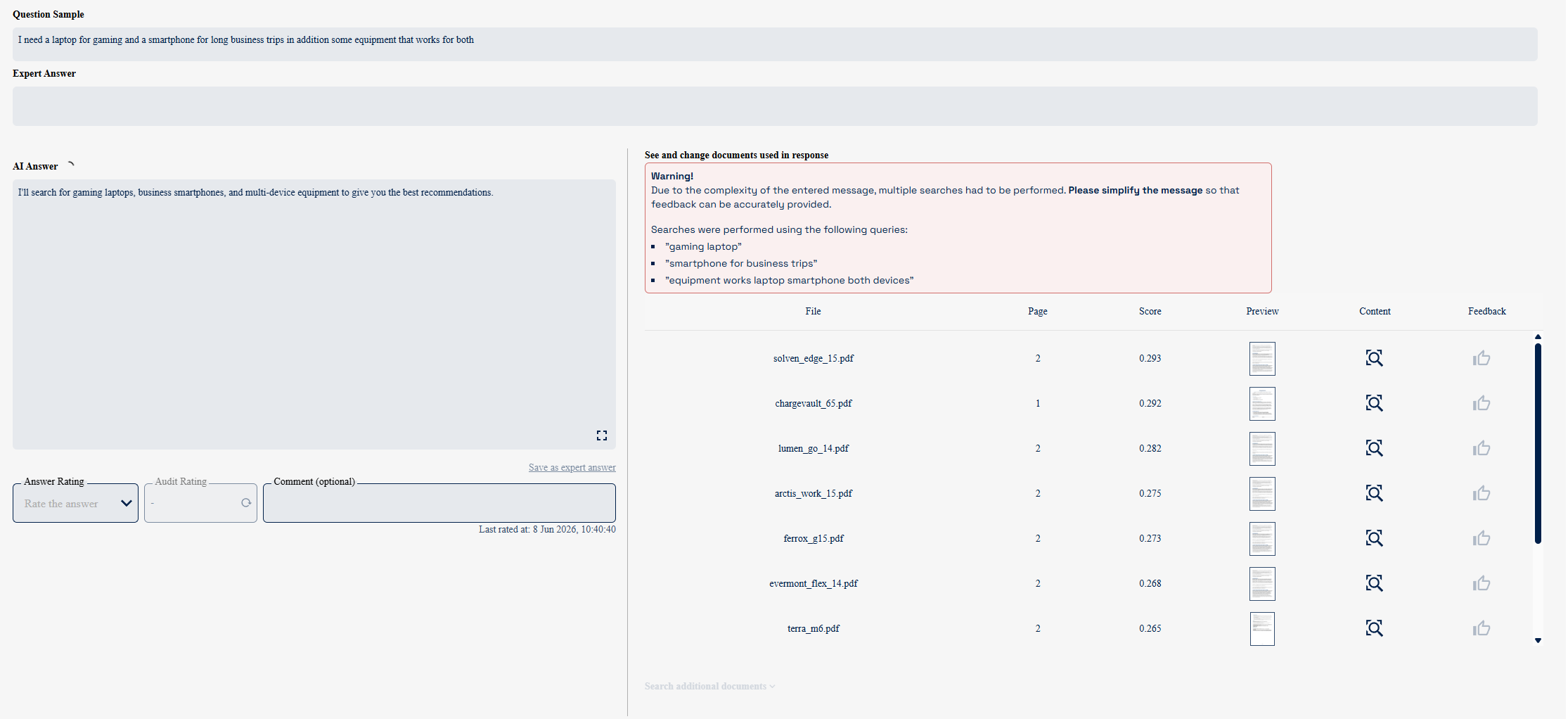The image size is (1568, 719).
Task: Give thumbs up to evermont_flex_14.pdf
Action: click(x=1482, y=583)
